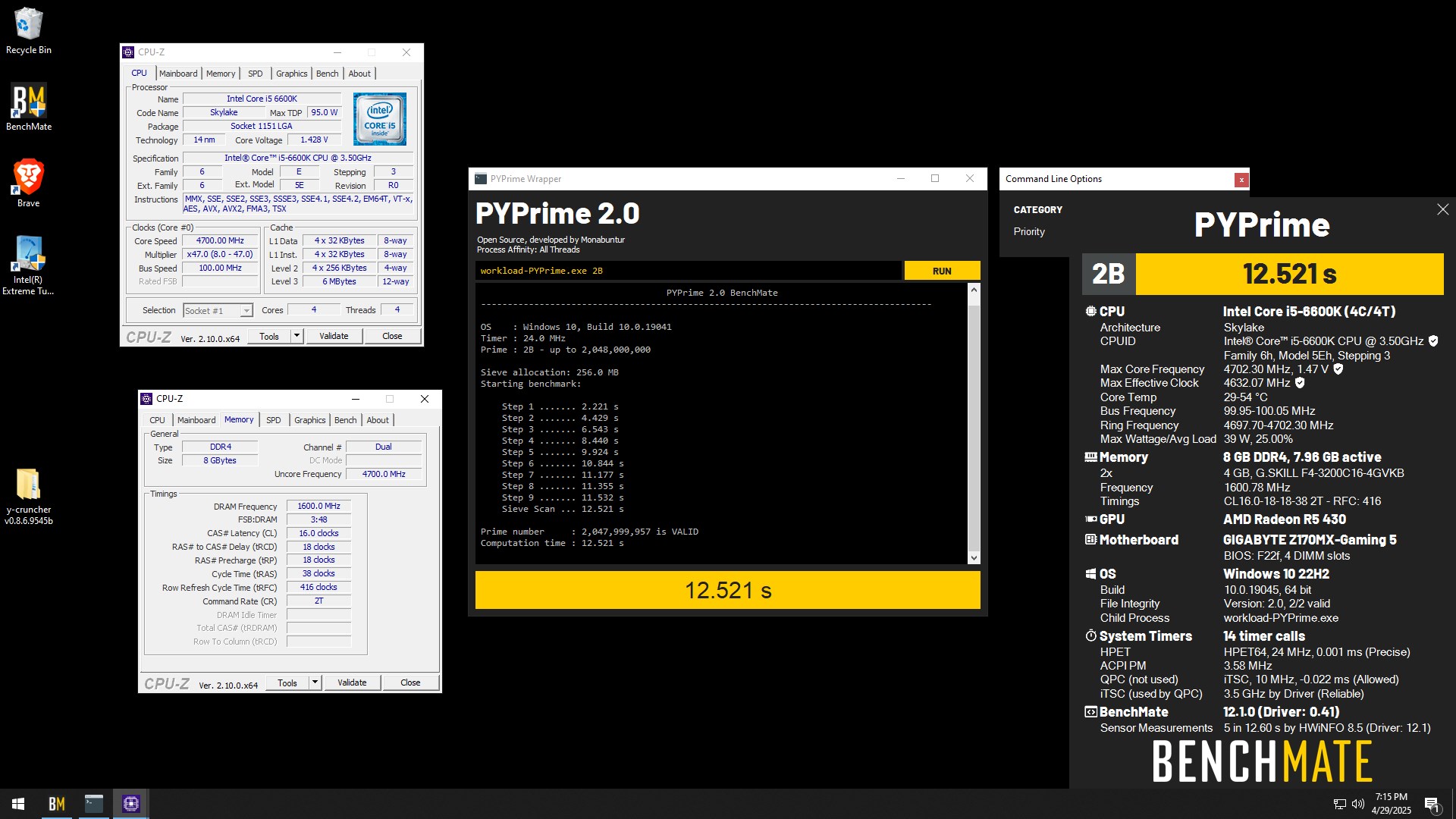Click the Max Core Frequency verified shield
1456x819 pixels.
(1338, 369)
